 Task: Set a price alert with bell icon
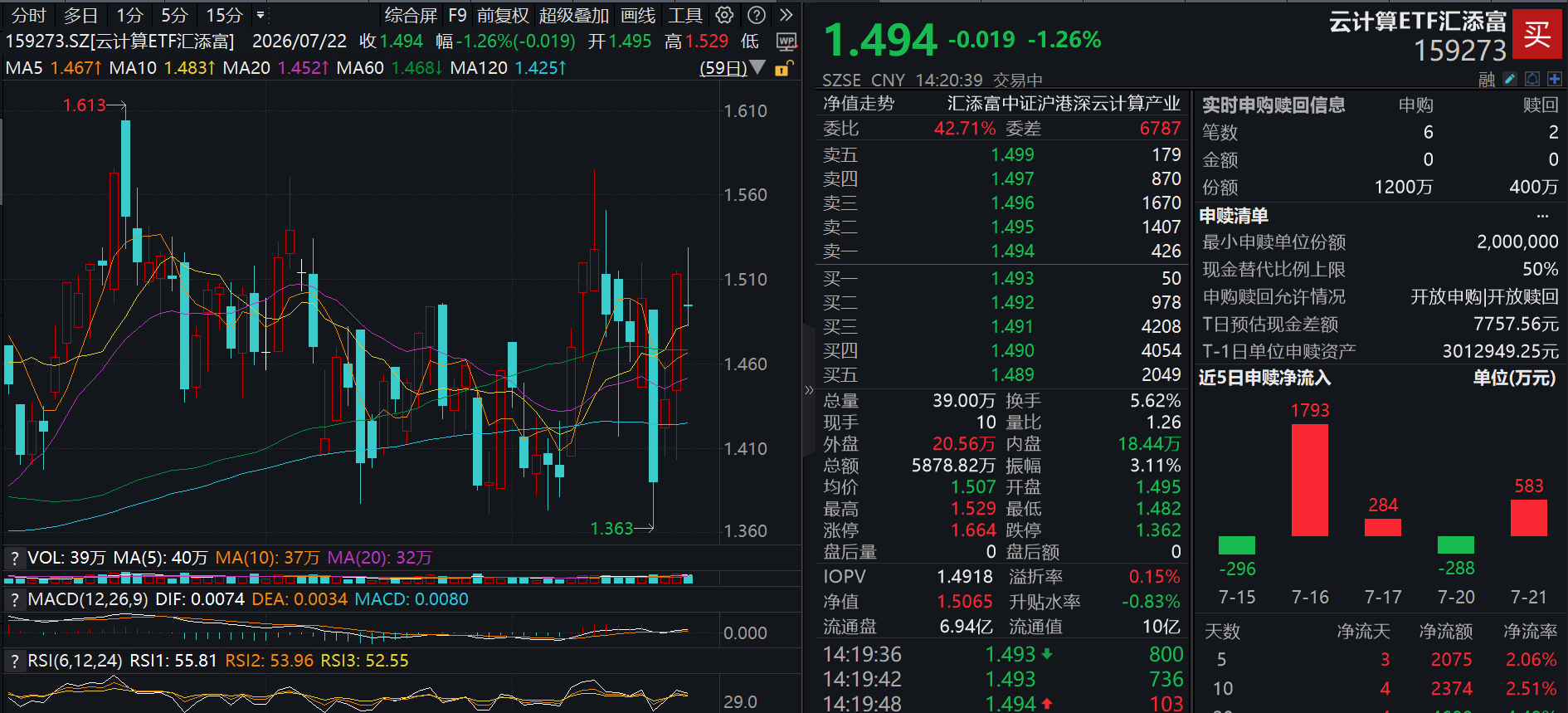tap(1531, 79)
